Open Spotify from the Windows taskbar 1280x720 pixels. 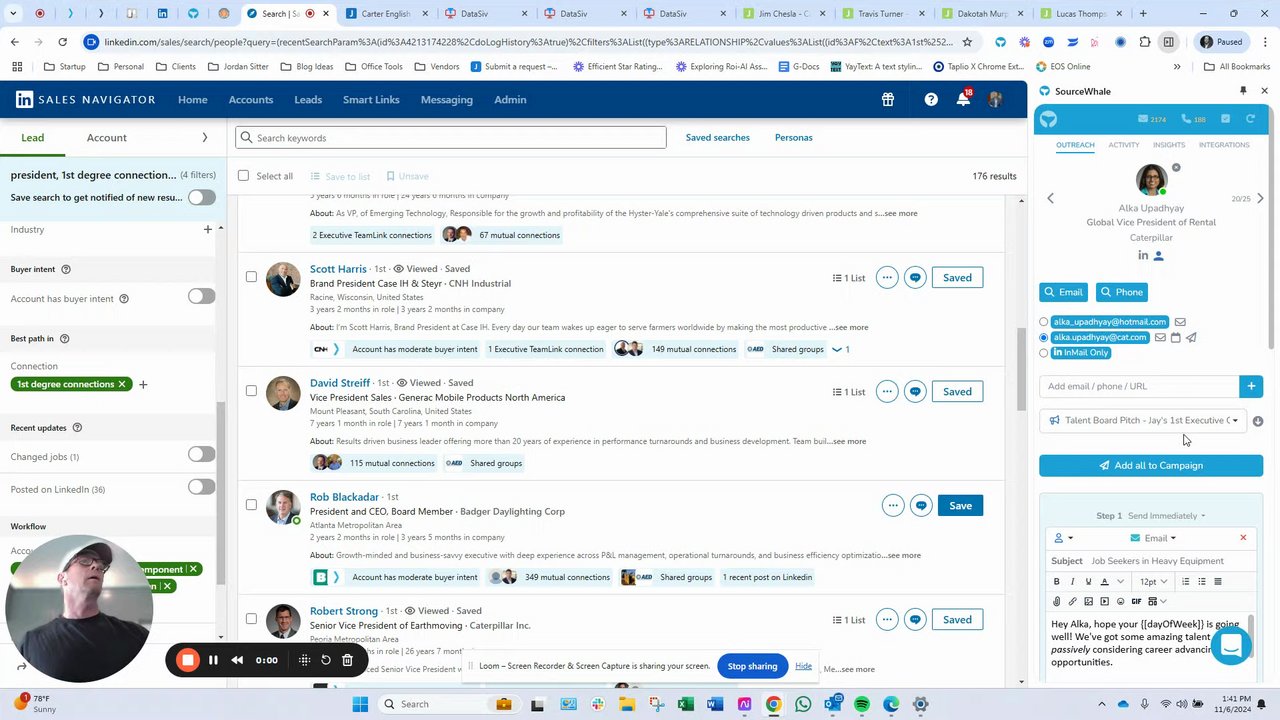click(861, 704)
